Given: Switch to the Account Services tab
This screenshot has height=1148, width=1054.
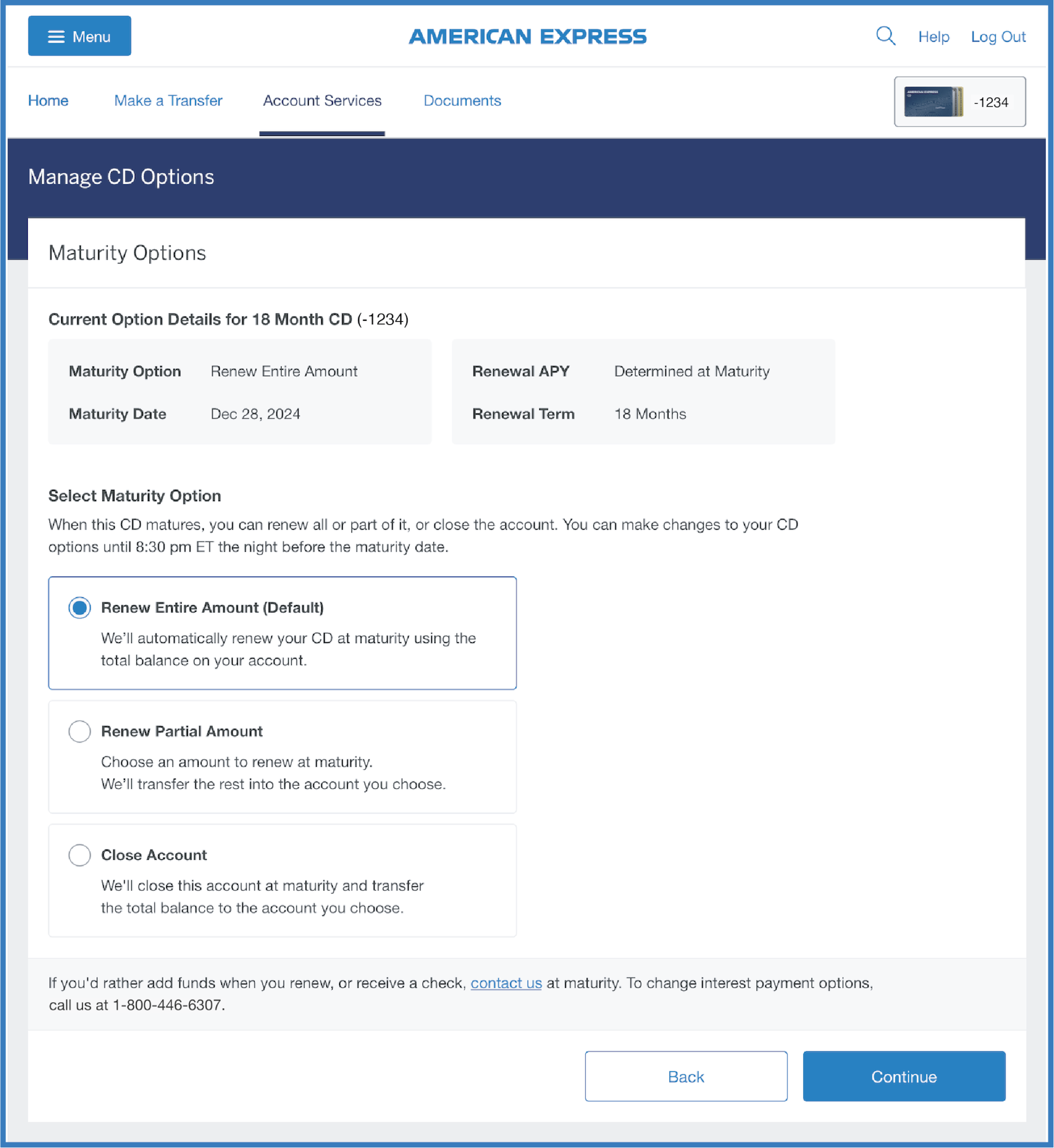Looking at the screenshot, I should point(322,100).
